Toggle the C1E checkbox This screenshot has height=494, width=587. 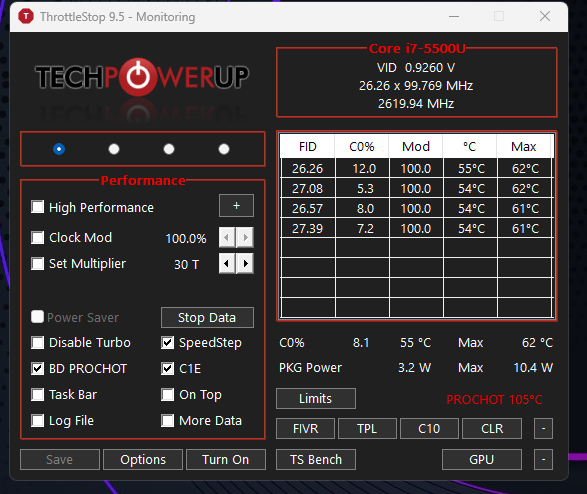167,369
